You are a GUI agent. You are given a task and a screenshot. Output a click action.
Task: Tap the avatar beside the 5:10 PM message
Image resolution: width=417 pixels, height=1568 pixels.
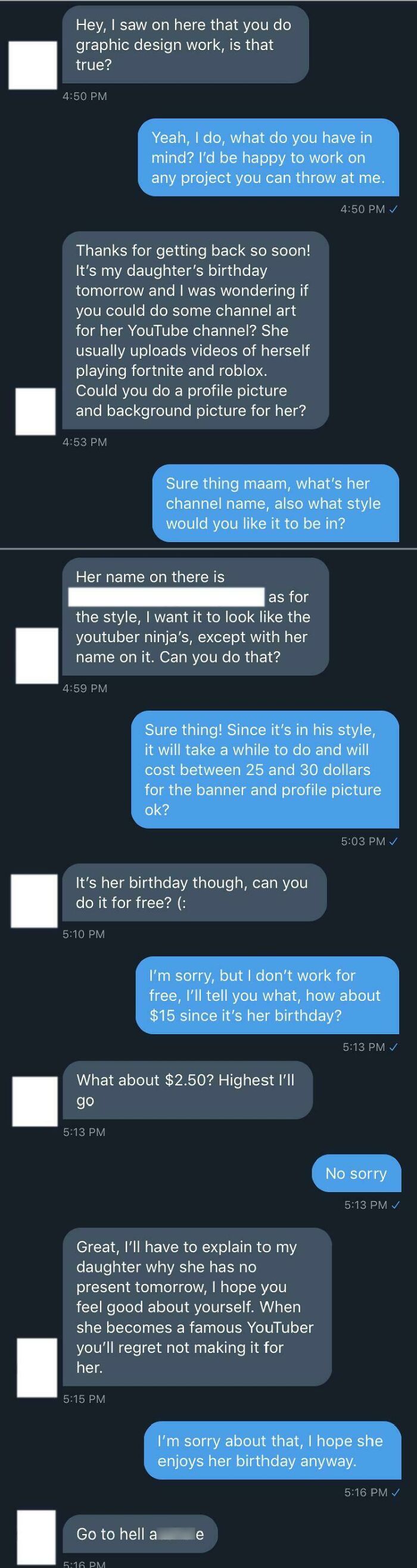point(34,901)
